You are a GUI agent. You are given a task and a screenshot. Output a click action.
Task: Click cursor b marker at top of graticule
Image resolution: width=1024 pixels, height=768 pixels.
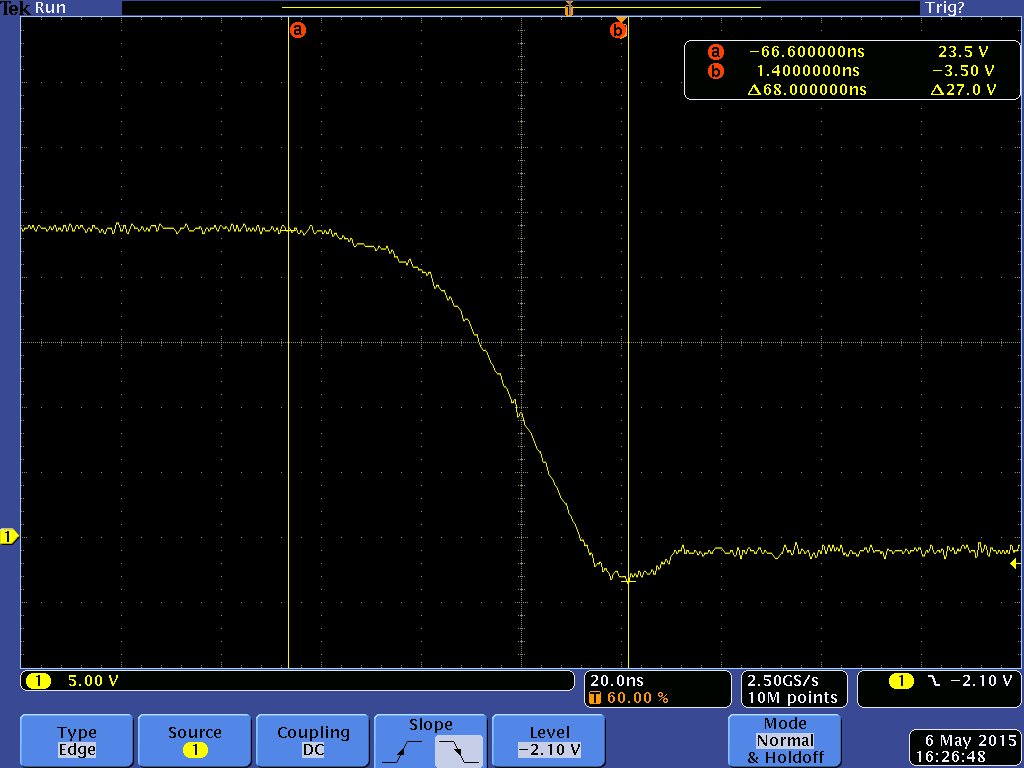pyautogui.click(x=617, y=30)
